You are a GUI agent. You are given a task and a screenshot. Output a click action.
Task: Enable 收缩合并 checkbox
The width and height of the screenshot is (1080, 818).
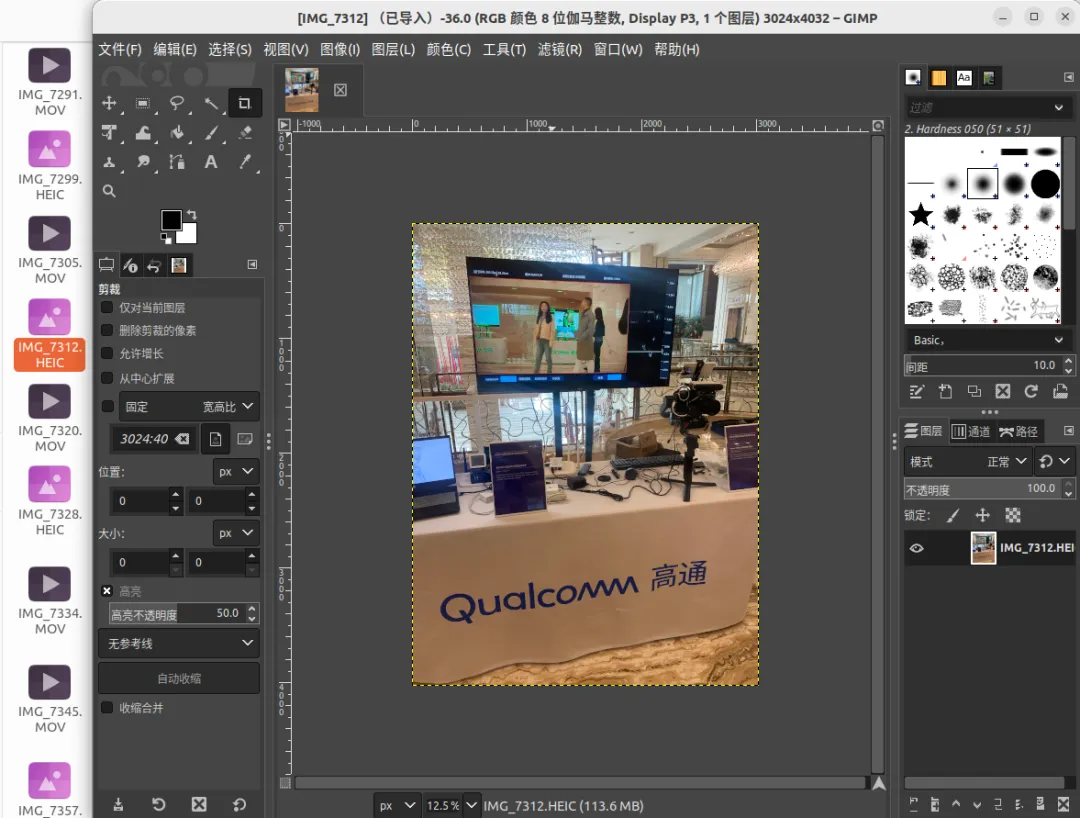click(x=107, y=707)
